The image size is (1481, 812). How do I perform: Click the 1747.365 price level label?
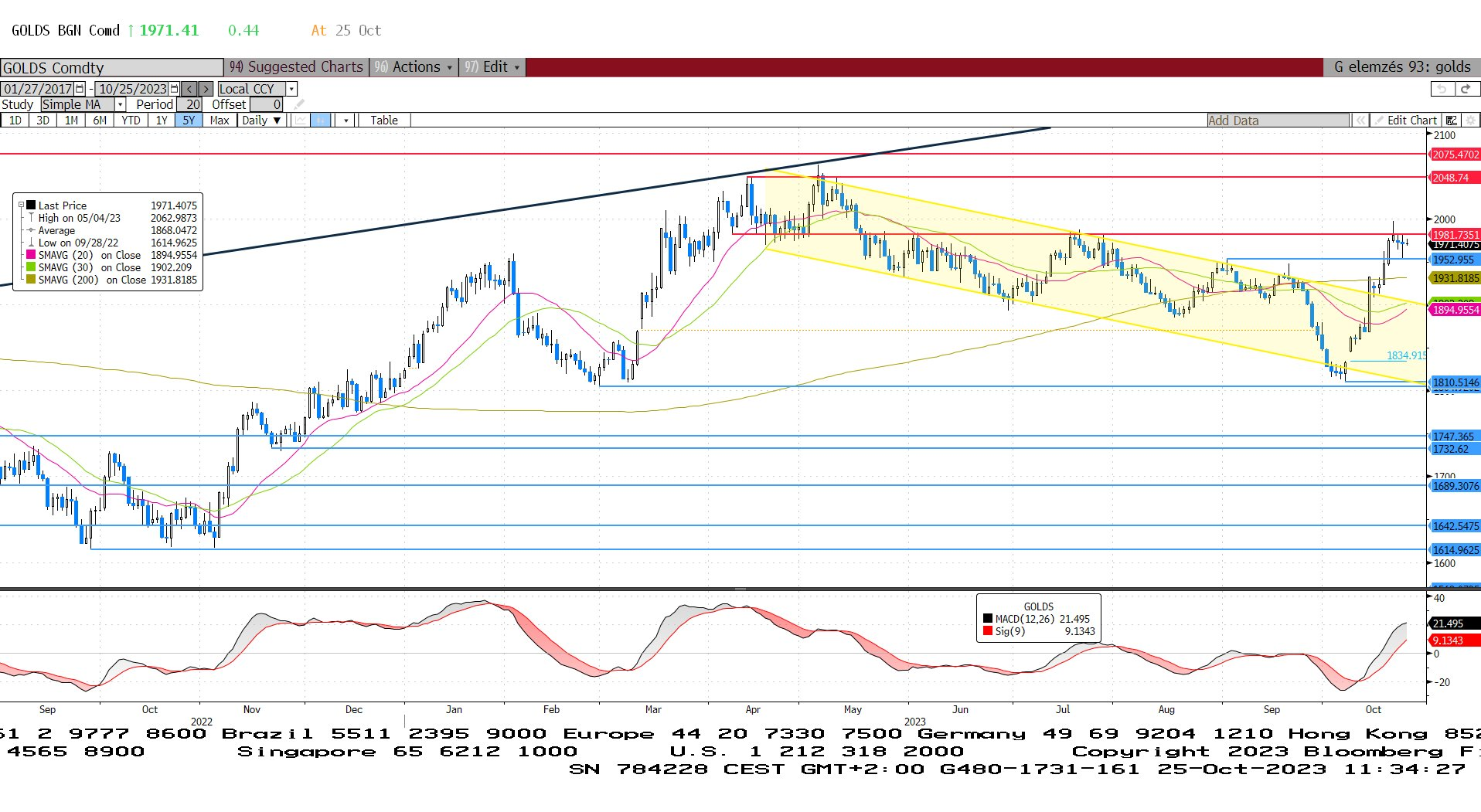[x=1455, y=437]
